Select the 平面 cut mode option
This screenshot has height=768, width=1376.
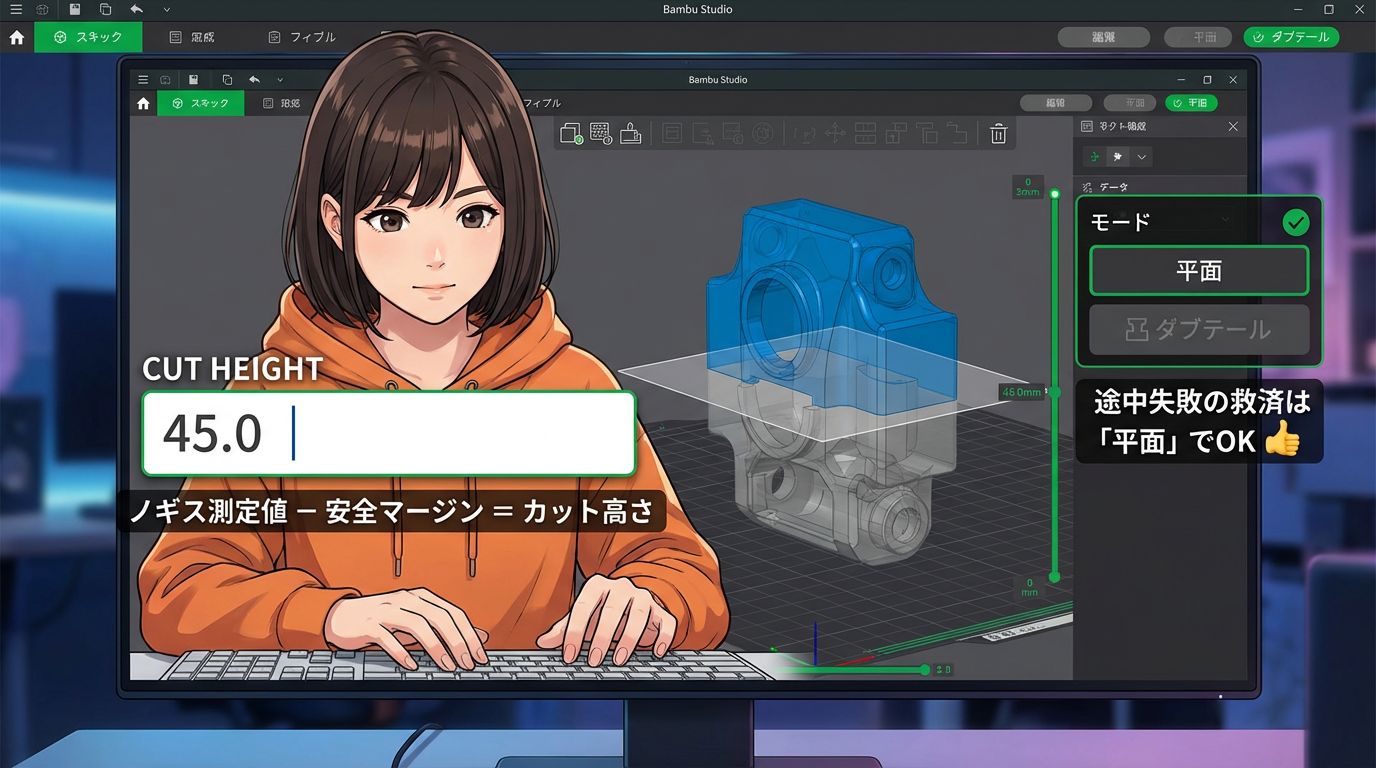pyautogui.click(x=1199, y=271)
